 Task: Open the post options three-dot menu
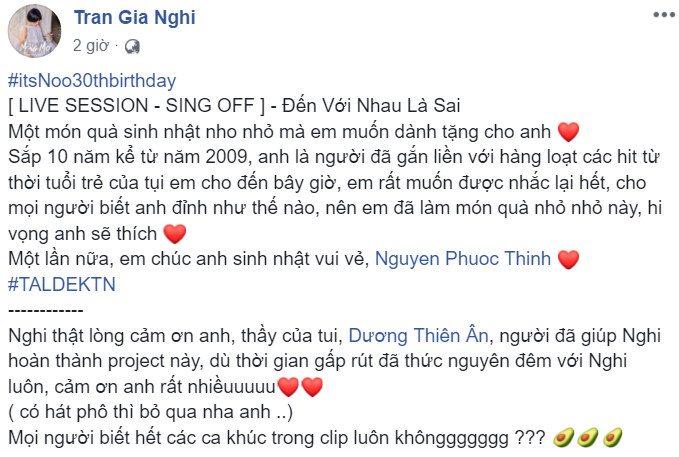click(664, 15)
